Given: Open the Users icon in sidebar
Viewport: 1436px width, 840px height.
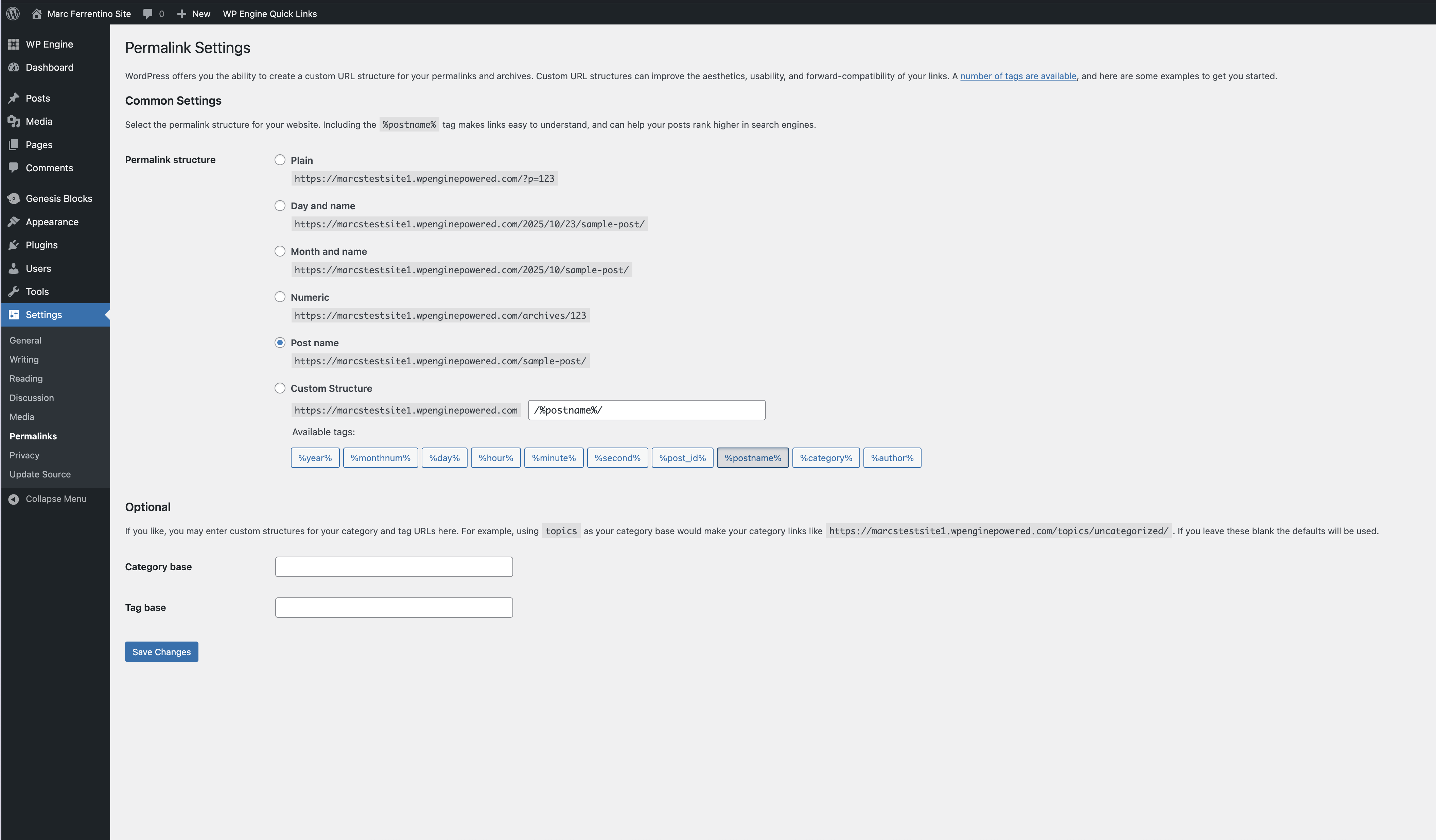Looking at the screenshot, I should [x=14, y=268].
